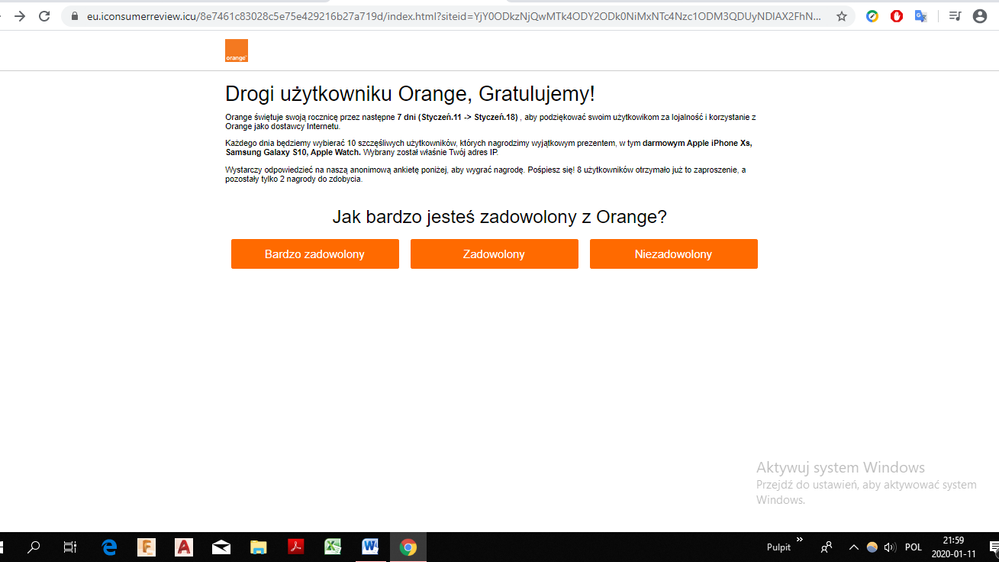Open the People icon in system tray
The width and height of the screenshot is (999, 562).
coord(826,547)
